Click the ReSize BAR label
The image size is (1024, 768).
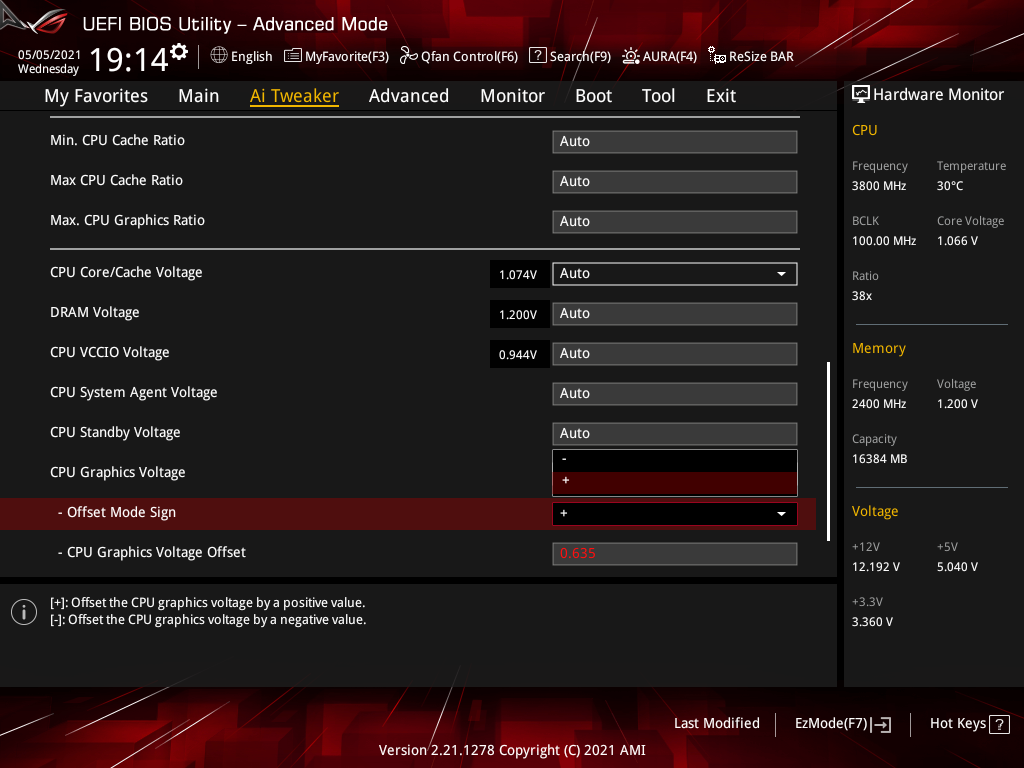tap(761, 56)
